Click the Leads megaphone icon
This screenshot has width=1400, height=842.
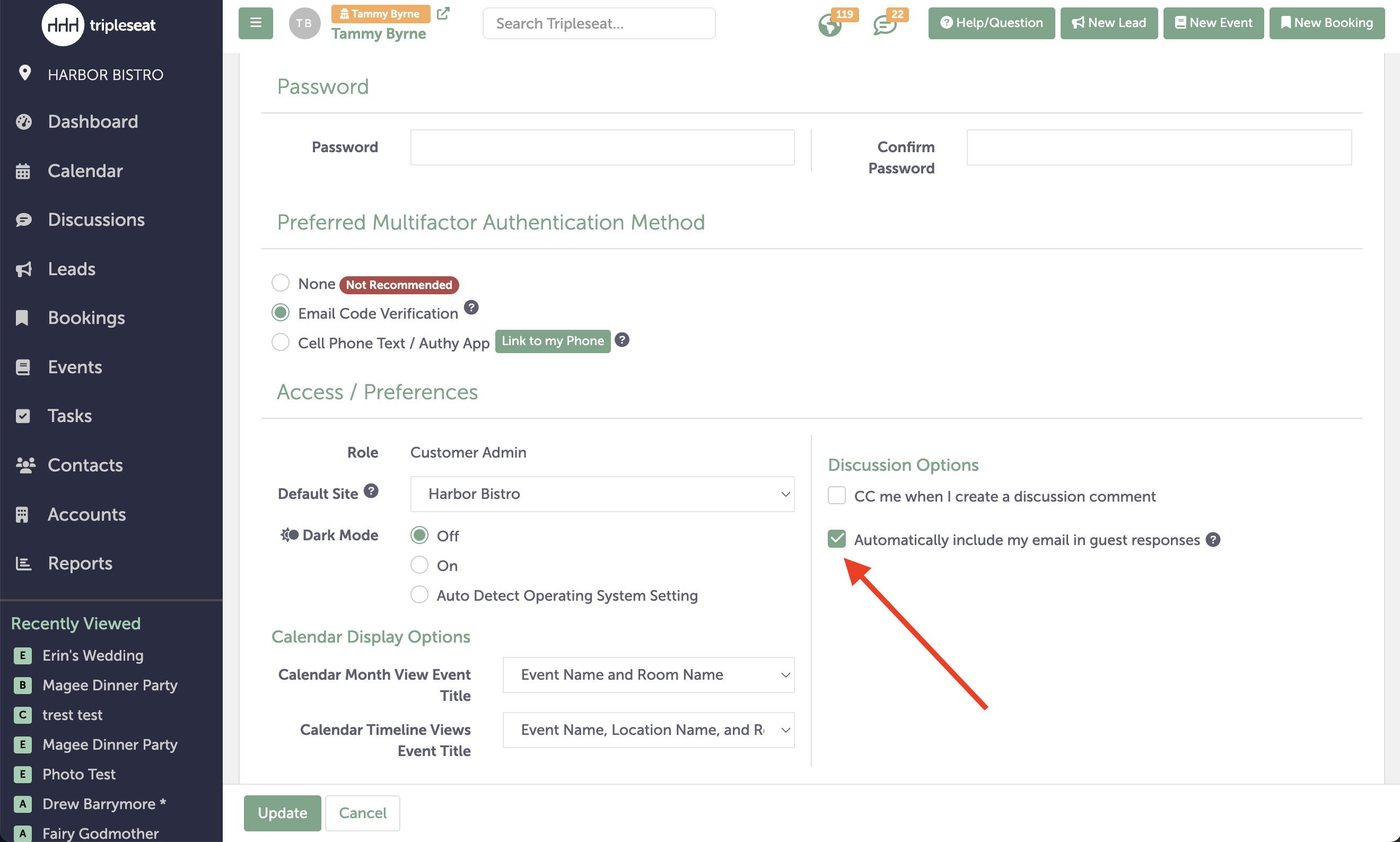pyautogui.click(x=23, y=269)
